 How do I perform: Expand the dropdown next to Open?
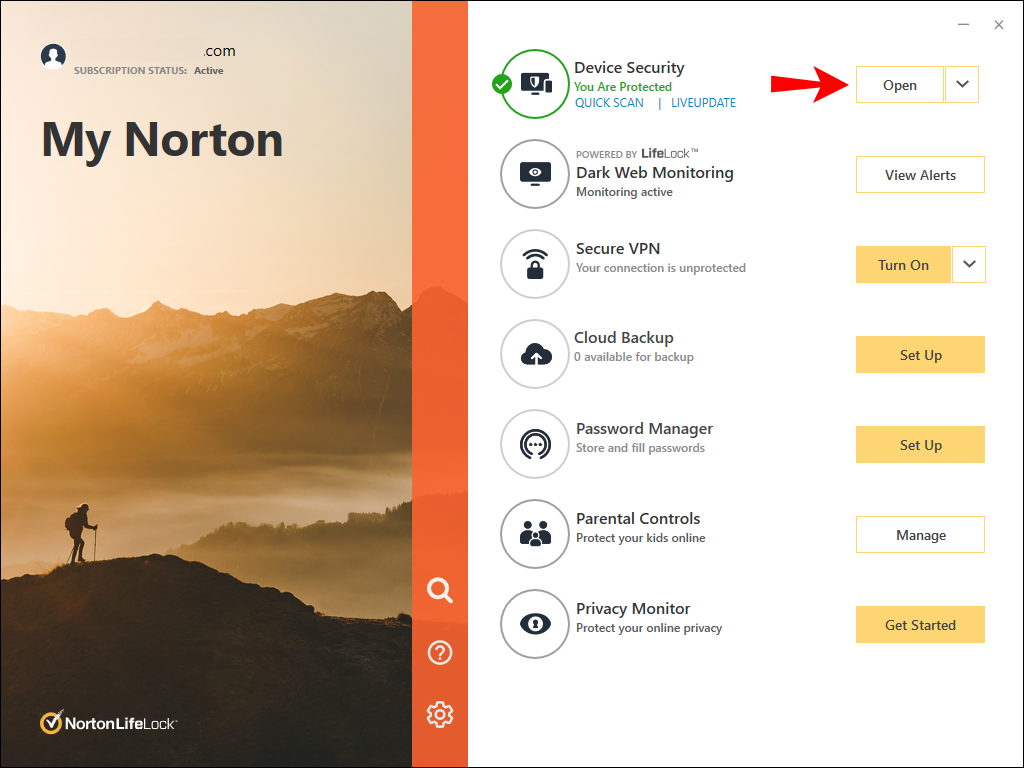[962, 84]
